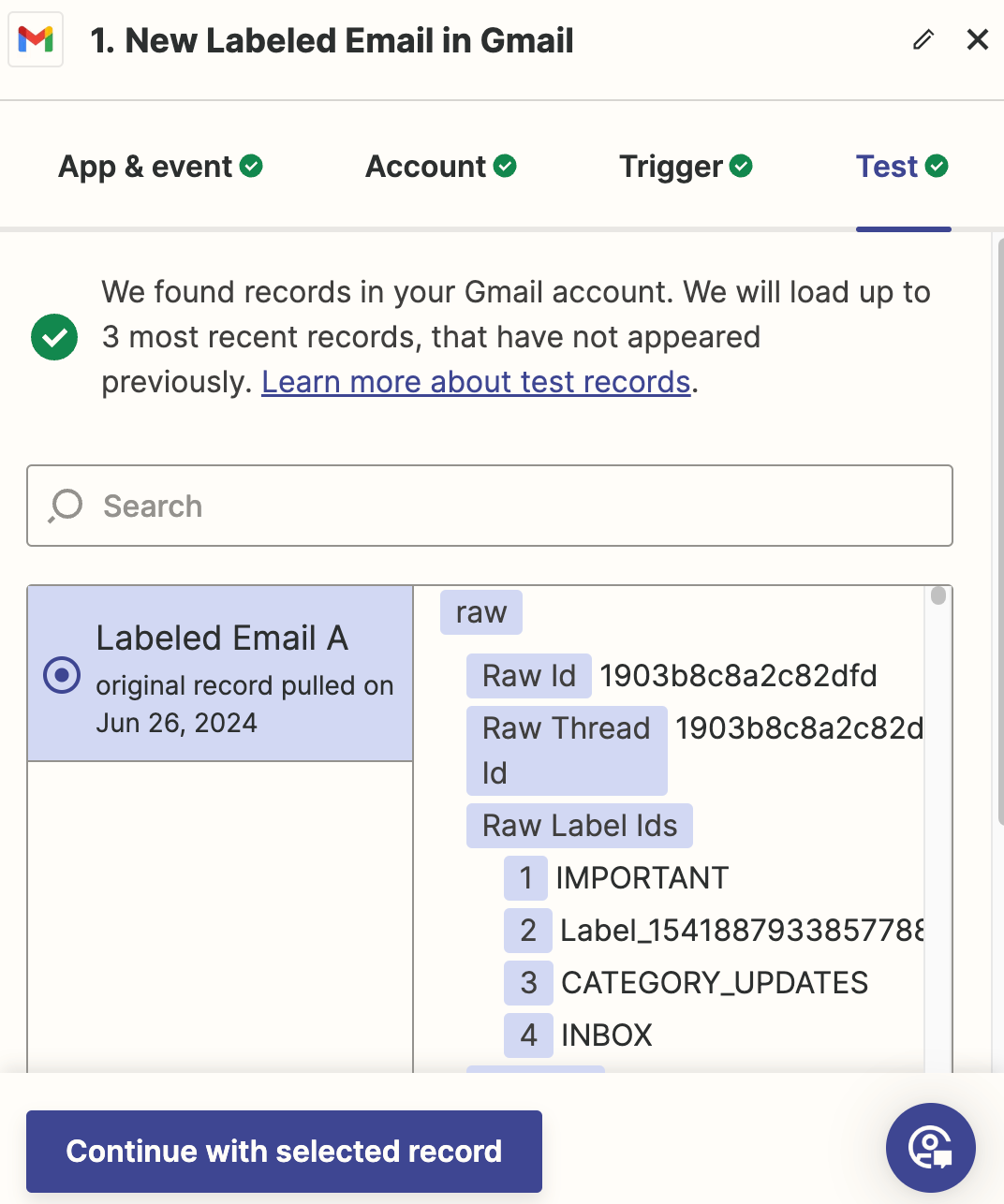Click the index 2 label badge

(x=528, y=931)
